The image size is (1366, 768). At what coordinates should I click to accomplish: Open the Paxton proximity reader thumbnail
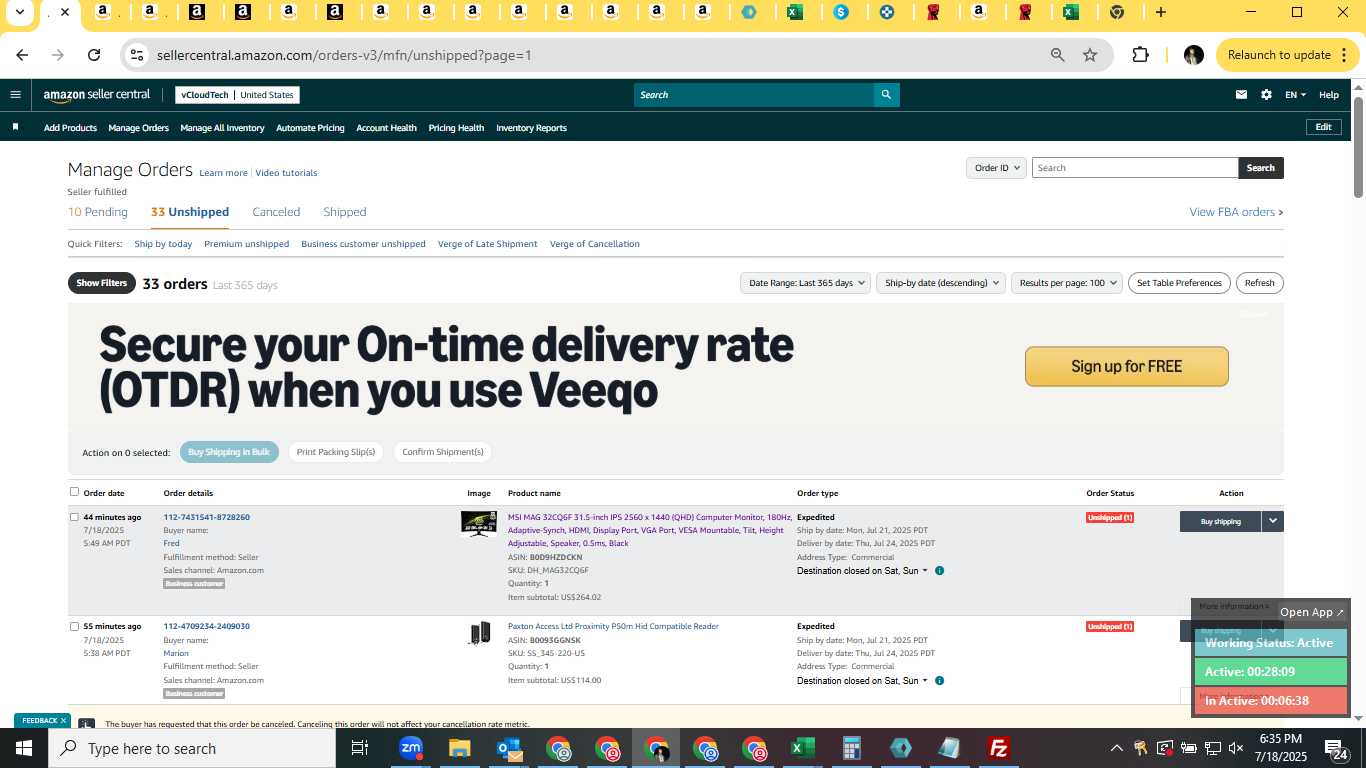click(x=479, y=633)
